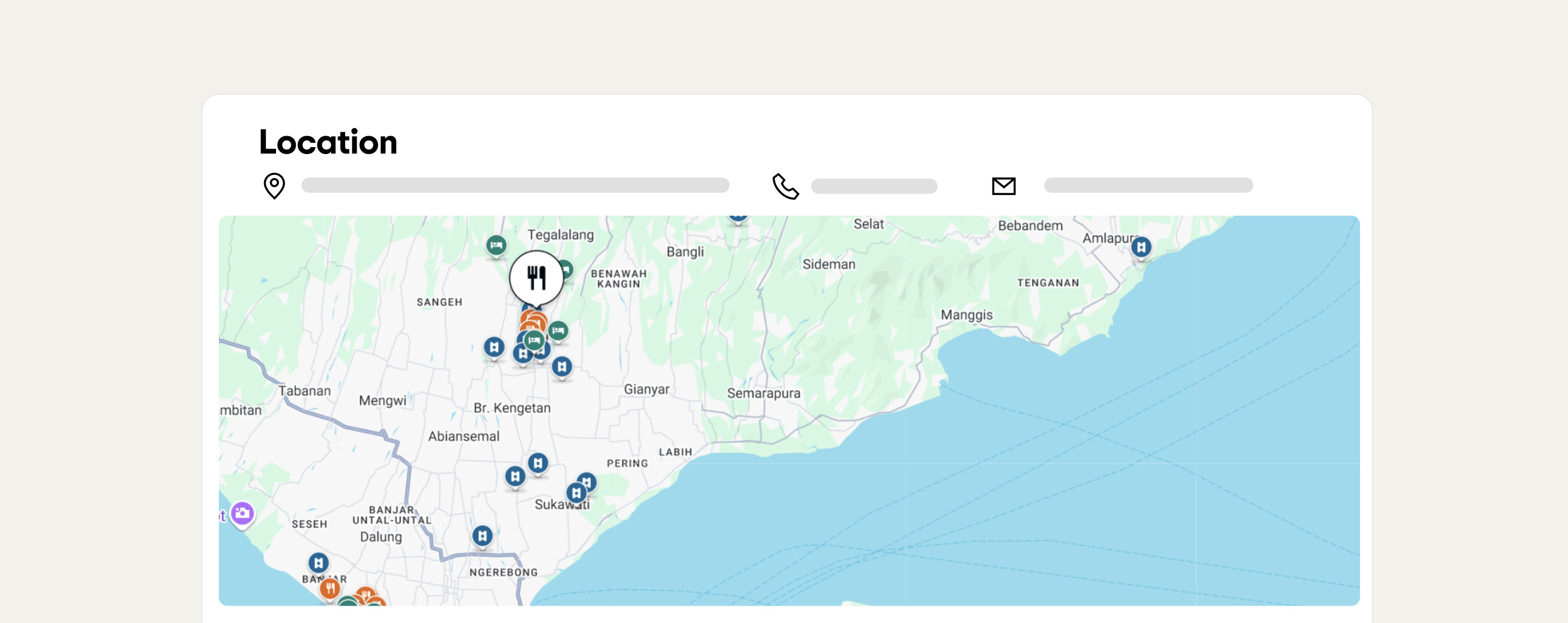Click the blue ticket marker near Amlapura

pos(1143,247)
